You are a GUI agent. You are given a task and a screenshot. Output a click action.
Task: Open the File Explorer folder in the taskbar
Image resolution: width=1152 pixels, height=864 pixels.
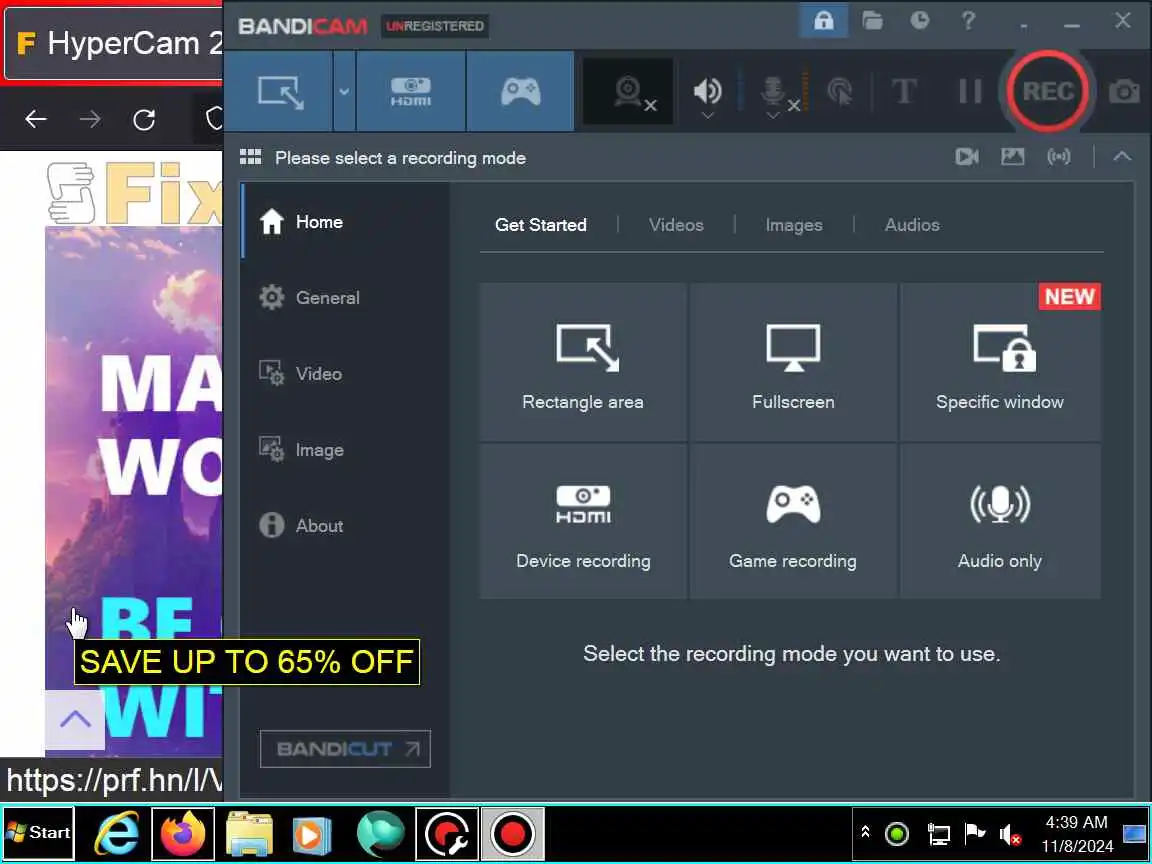250,834
